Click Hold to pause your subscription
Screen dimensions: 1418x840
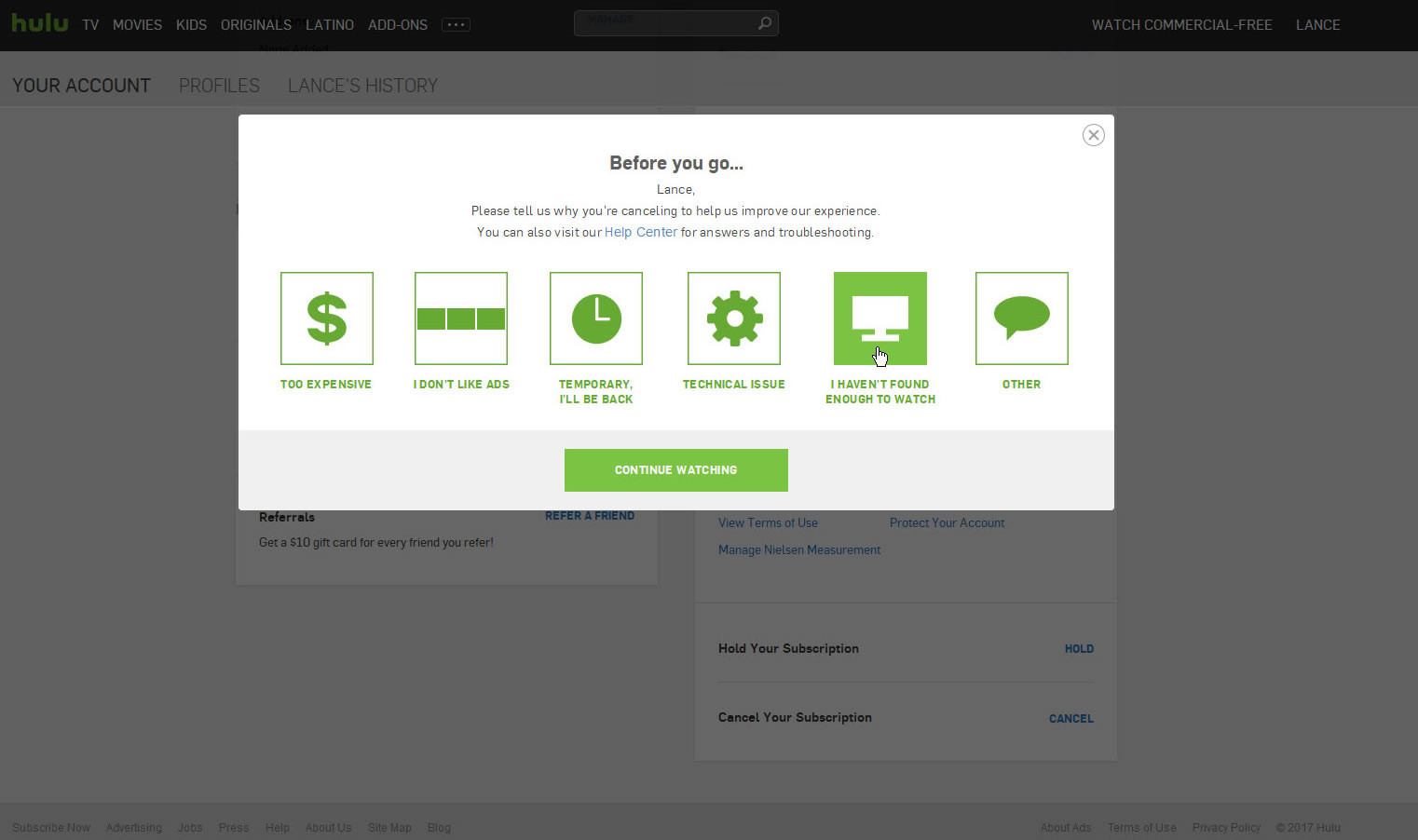point(1078,648)
